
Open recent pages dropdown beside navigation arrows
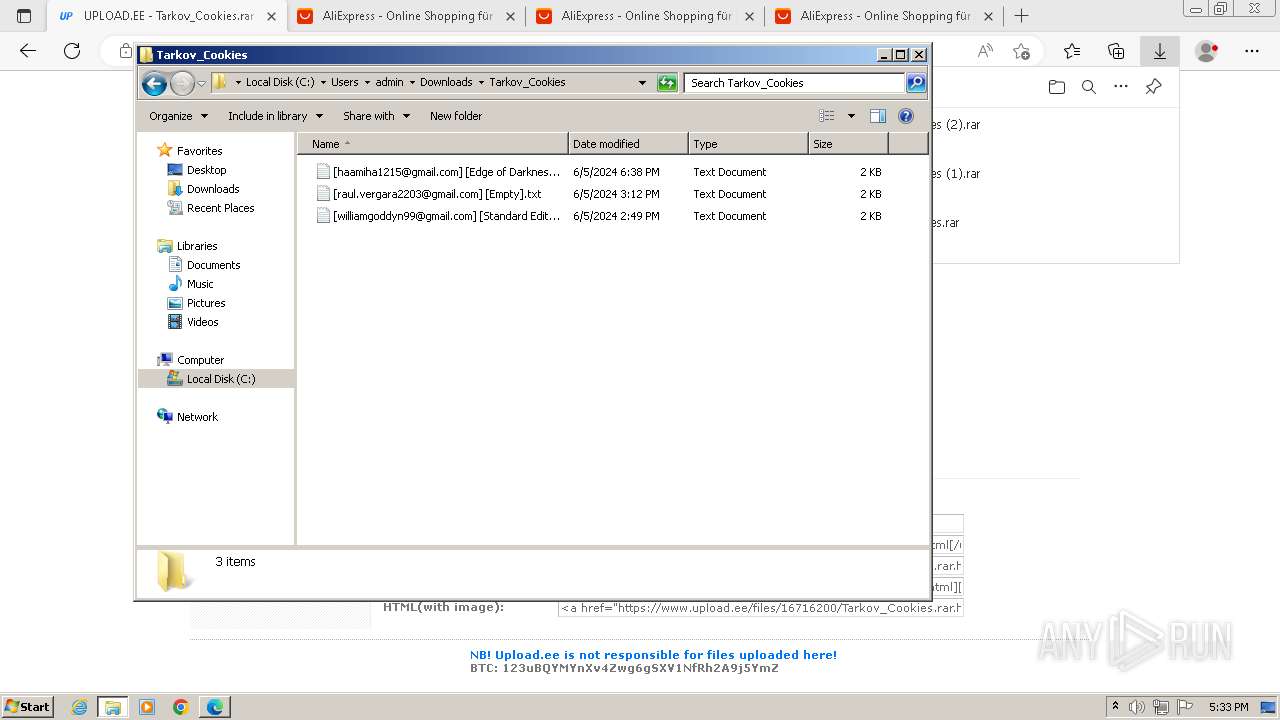pos(201,83)
